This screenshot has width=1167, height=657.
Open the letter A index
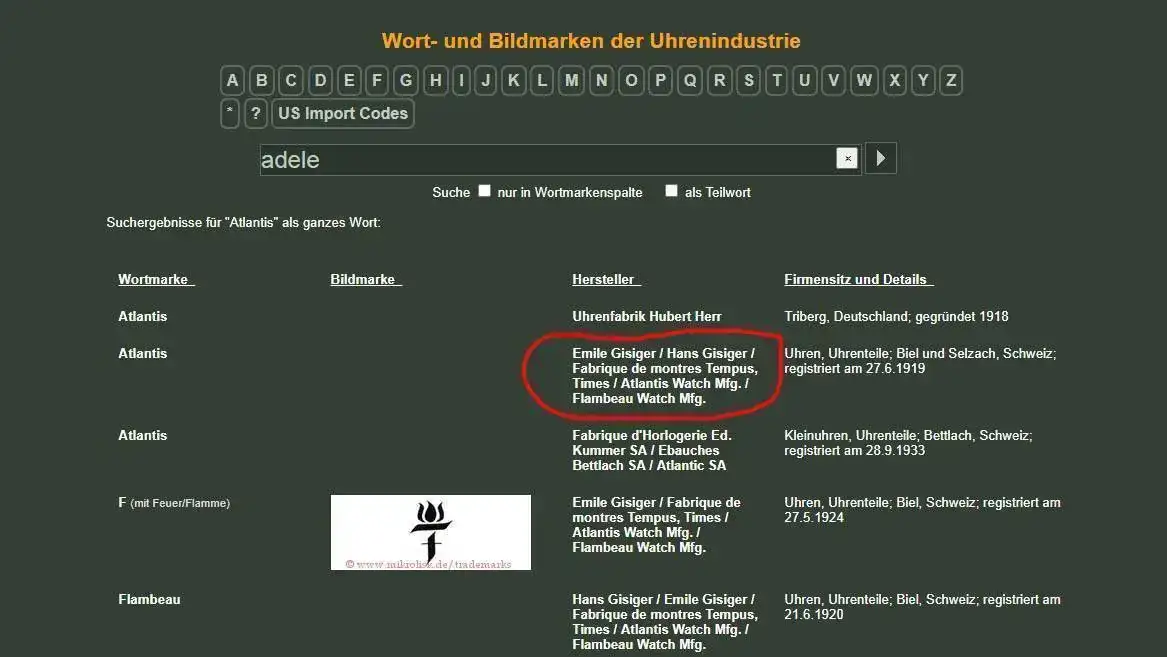[x=232, y=80]
